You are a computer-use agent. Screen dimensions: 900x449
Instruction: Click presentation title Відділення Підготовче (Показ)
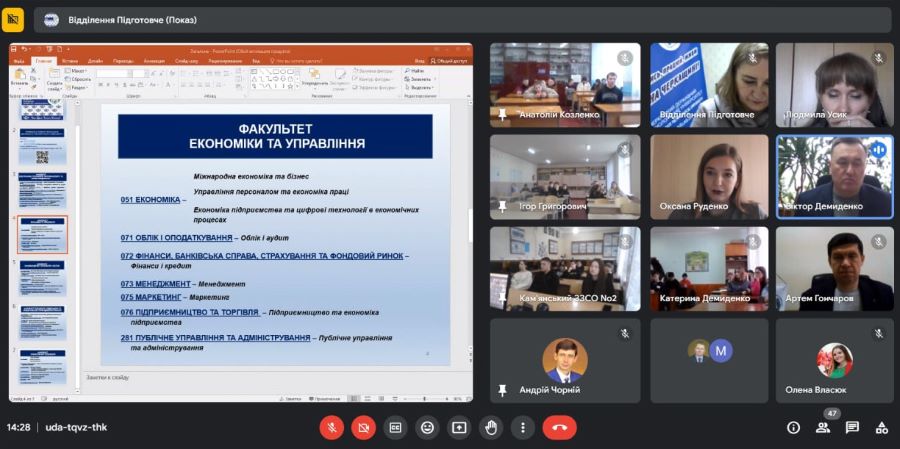[x=133, y=20]
